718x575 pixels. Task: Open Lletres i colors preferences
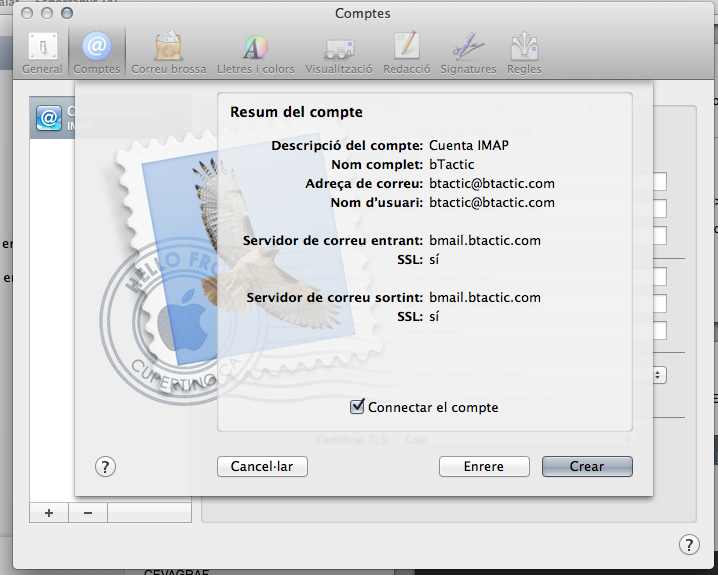pyautogui.click(x=256, y=53)
